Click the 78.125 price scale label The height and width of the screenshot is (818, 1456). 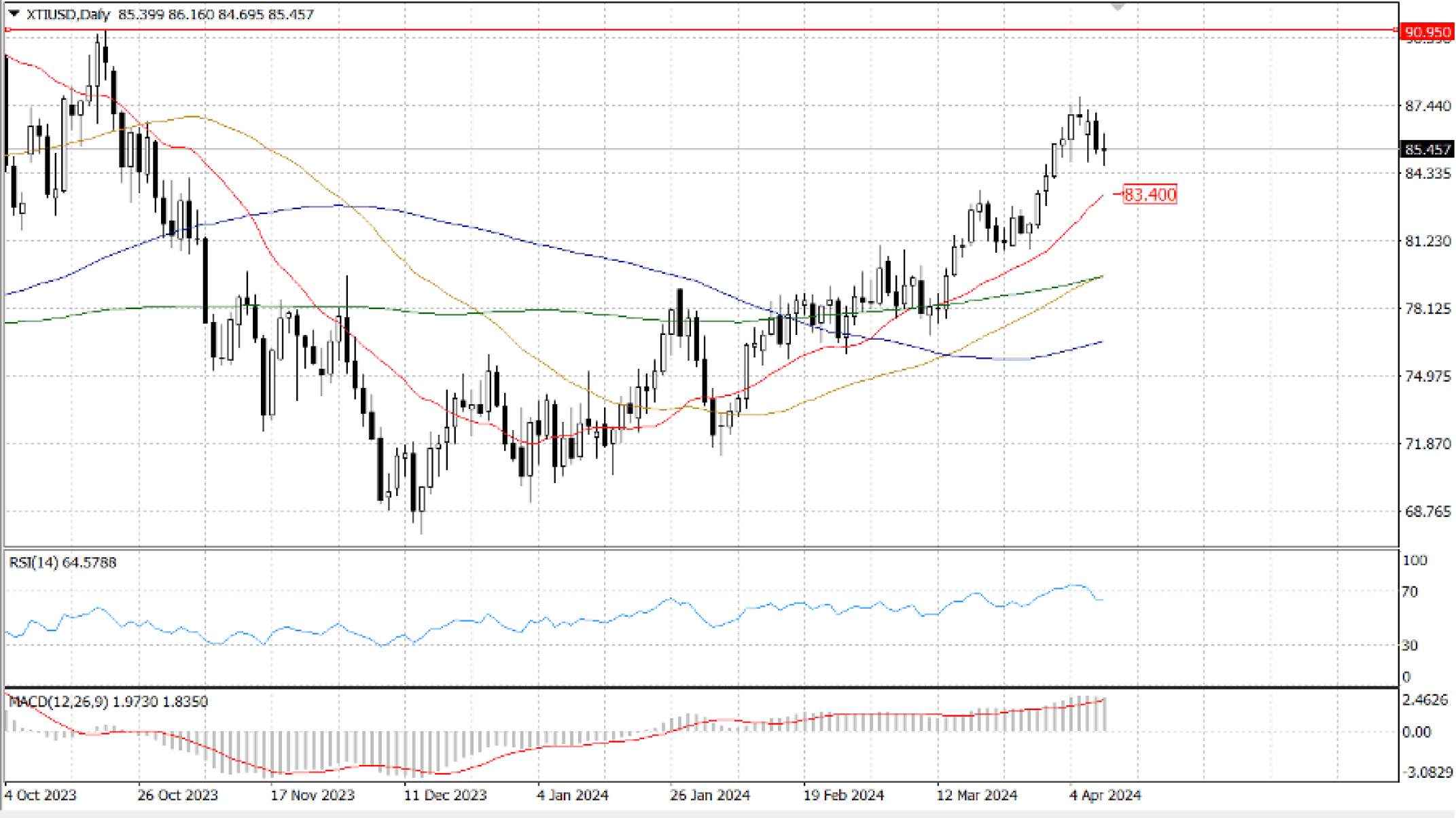pyautogui.click(x=1427, y=308)
